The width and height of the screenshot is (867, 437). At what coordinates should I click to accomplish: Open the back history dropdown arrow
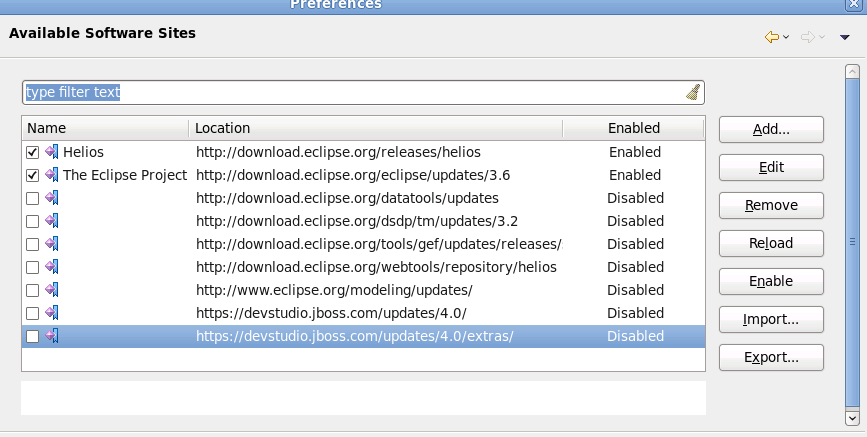[786, 38]
